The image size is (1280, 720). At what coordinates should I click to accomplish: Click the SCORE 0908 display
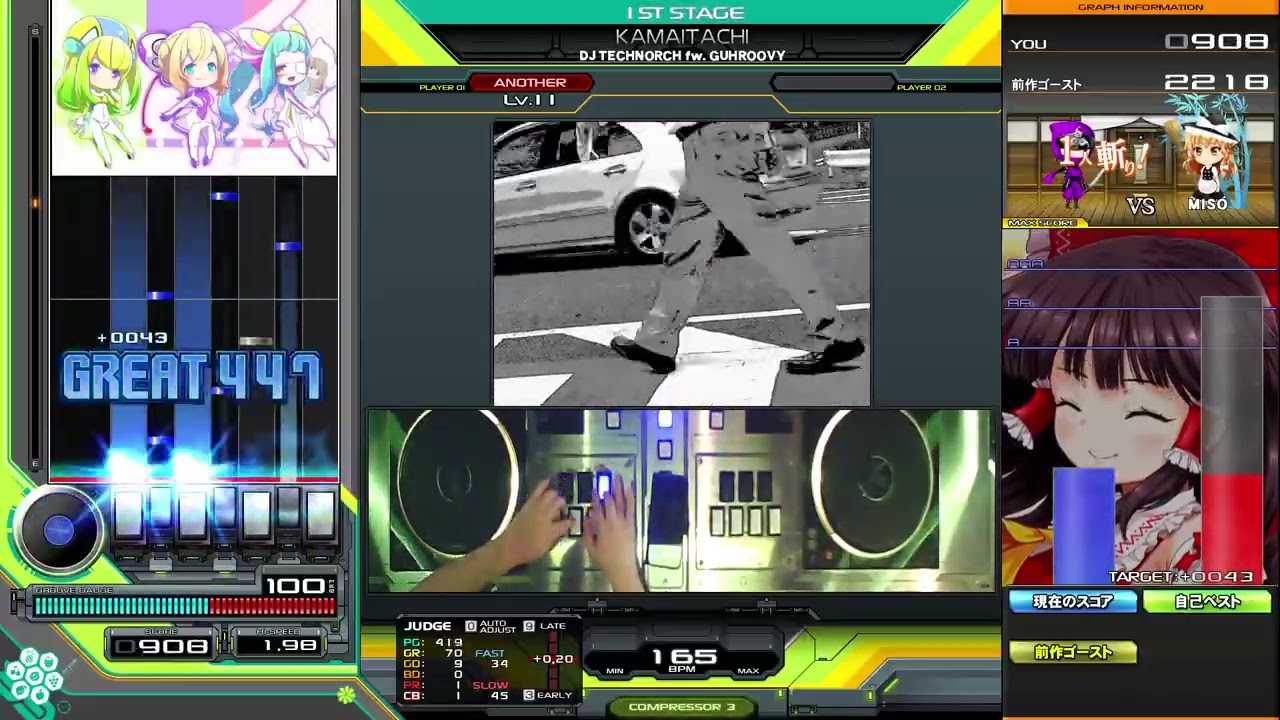161,646
